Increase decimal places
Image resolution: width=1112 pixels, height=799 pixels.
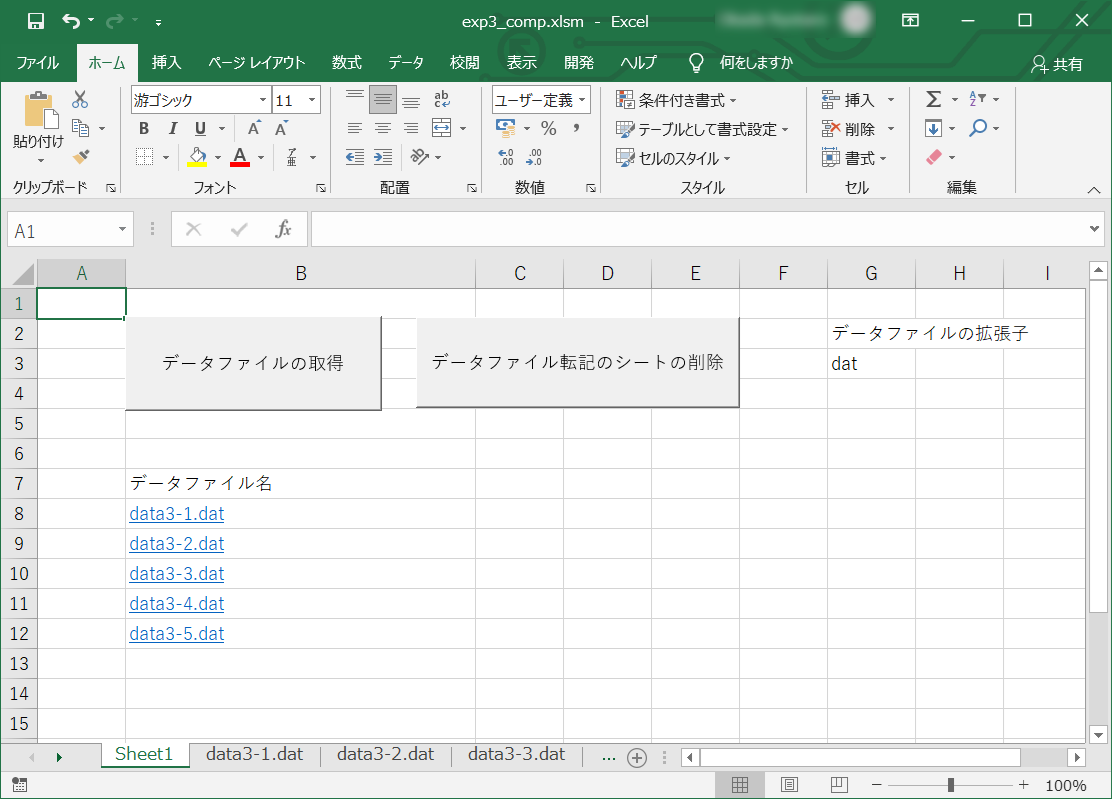coord(506,157)
